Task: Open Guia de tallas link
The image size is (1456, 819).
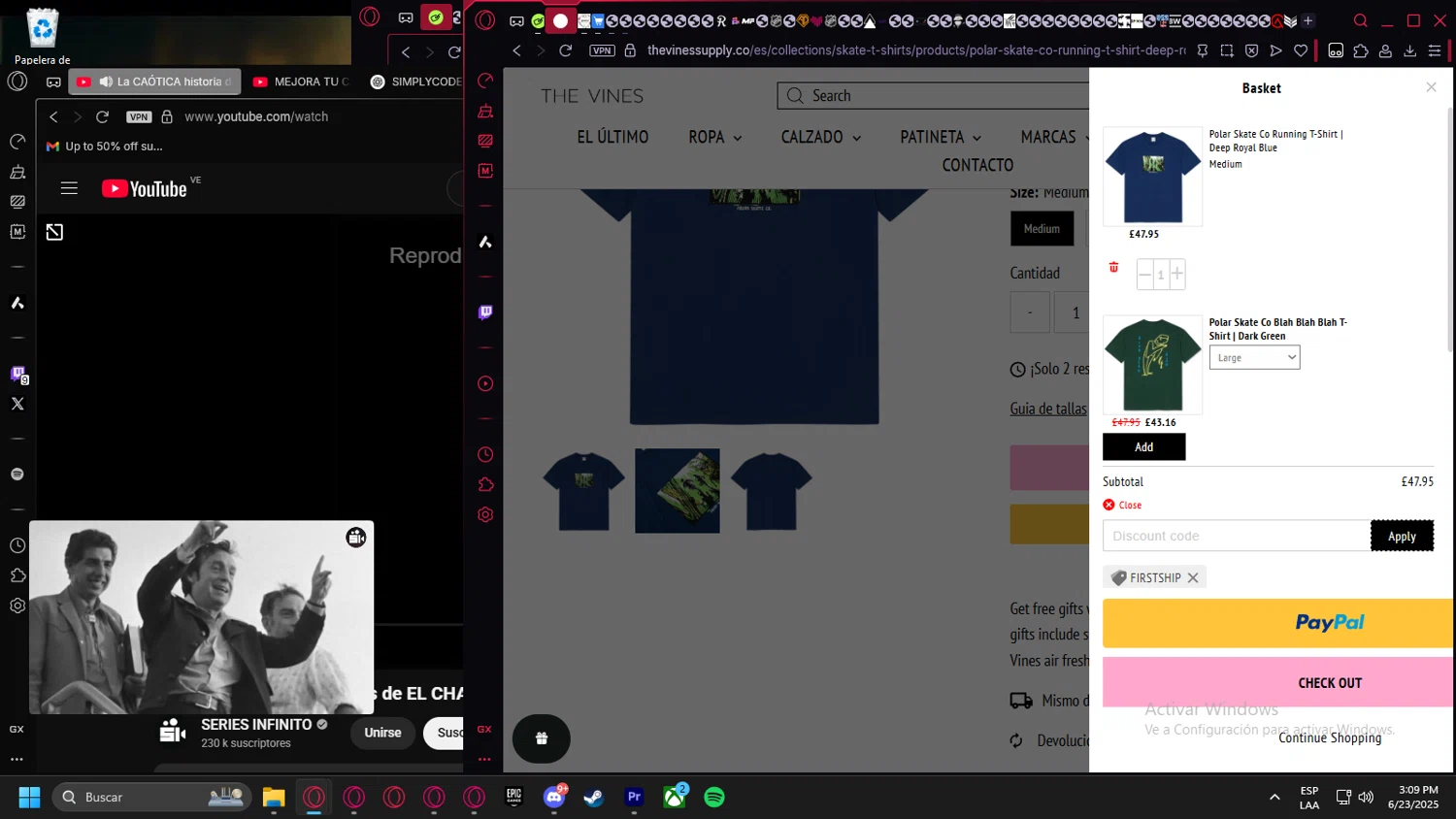Action: (x=1048, y=409)
